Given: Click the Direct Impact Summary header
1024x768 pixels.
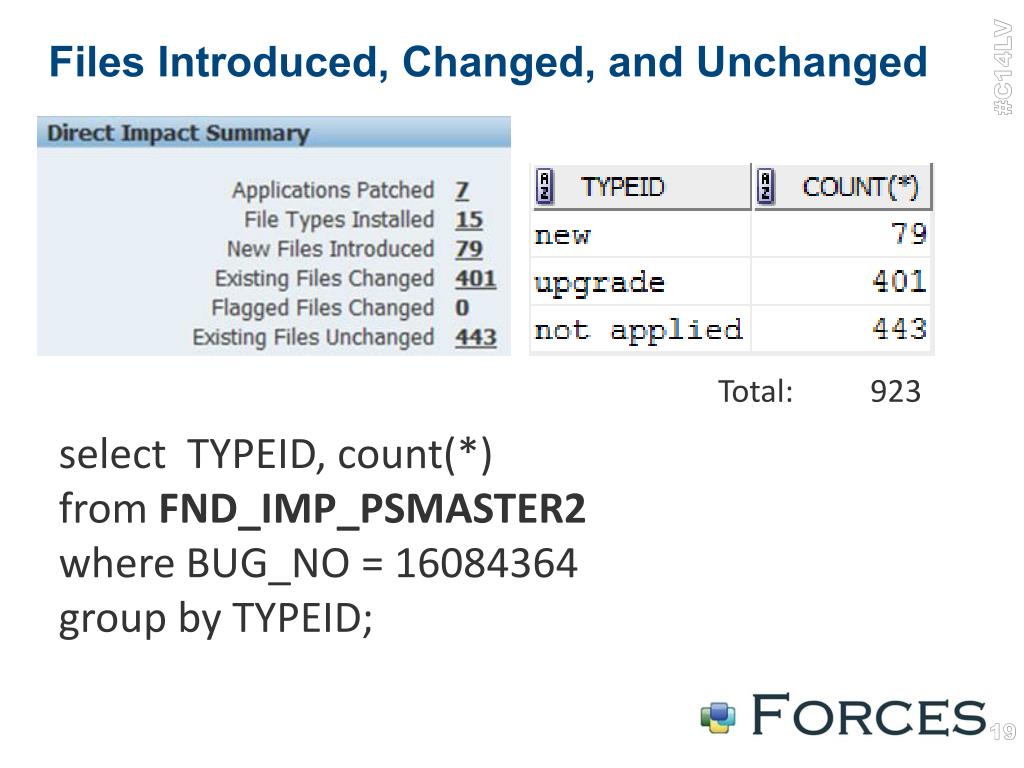Looking at the screenshot, I should pyautogui.click(x=179, y=133).
